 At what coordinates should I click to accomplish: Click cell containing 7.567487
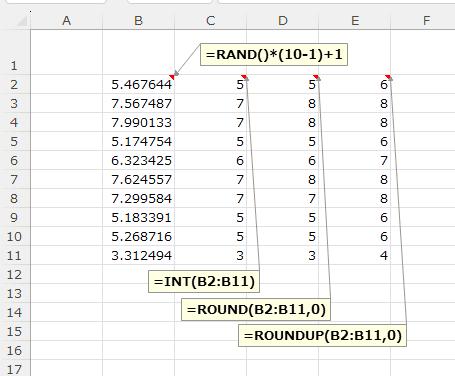[138, 103]
